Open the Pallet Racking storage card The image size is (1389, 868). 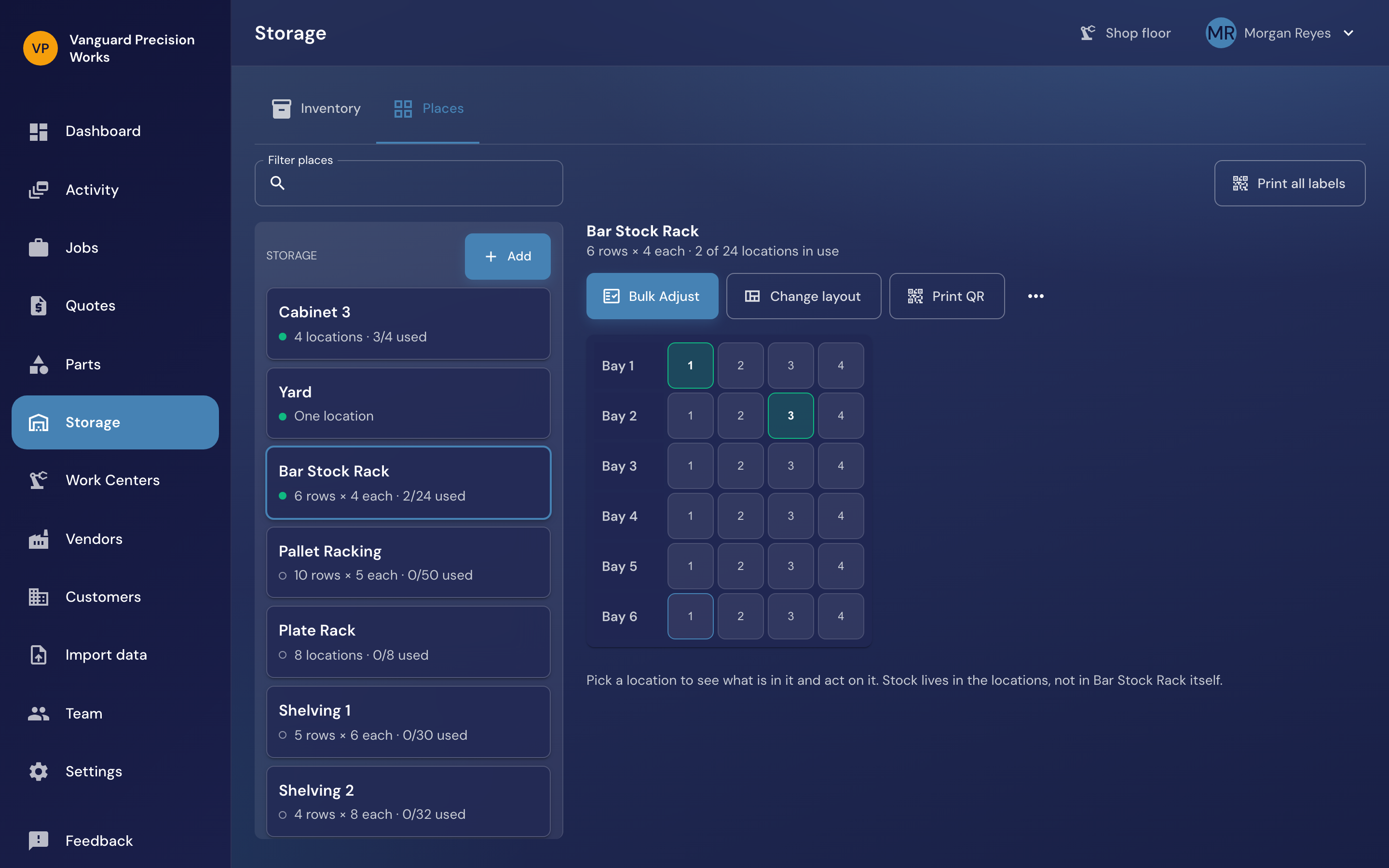pos(408,563)
